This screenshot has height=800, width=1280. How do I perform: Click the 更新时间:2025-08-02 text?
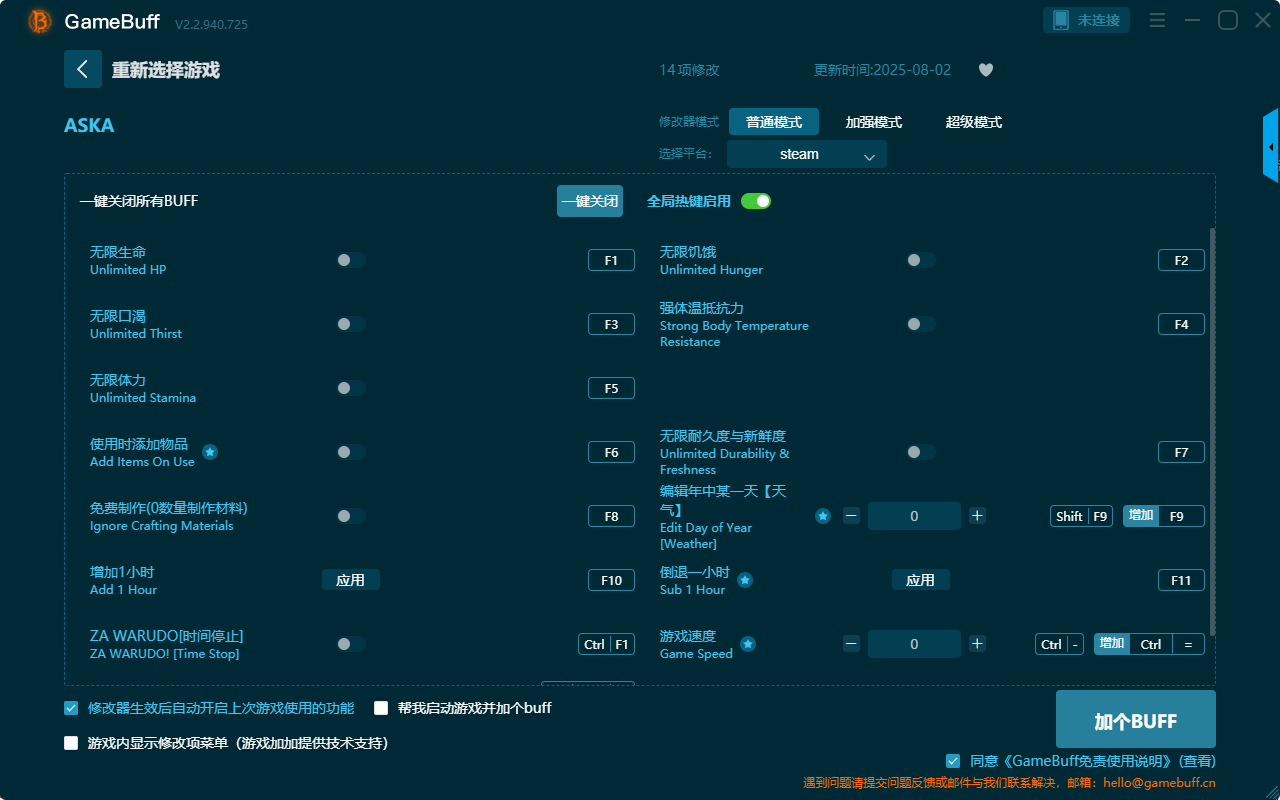(883, 70)
